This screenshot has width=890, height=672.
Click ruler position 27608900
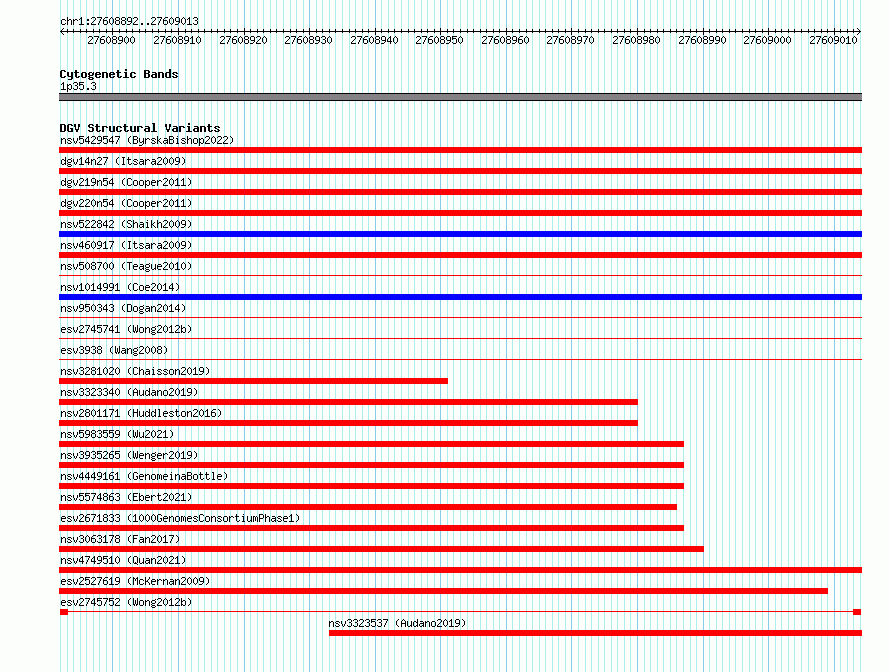tap(112, 40)
